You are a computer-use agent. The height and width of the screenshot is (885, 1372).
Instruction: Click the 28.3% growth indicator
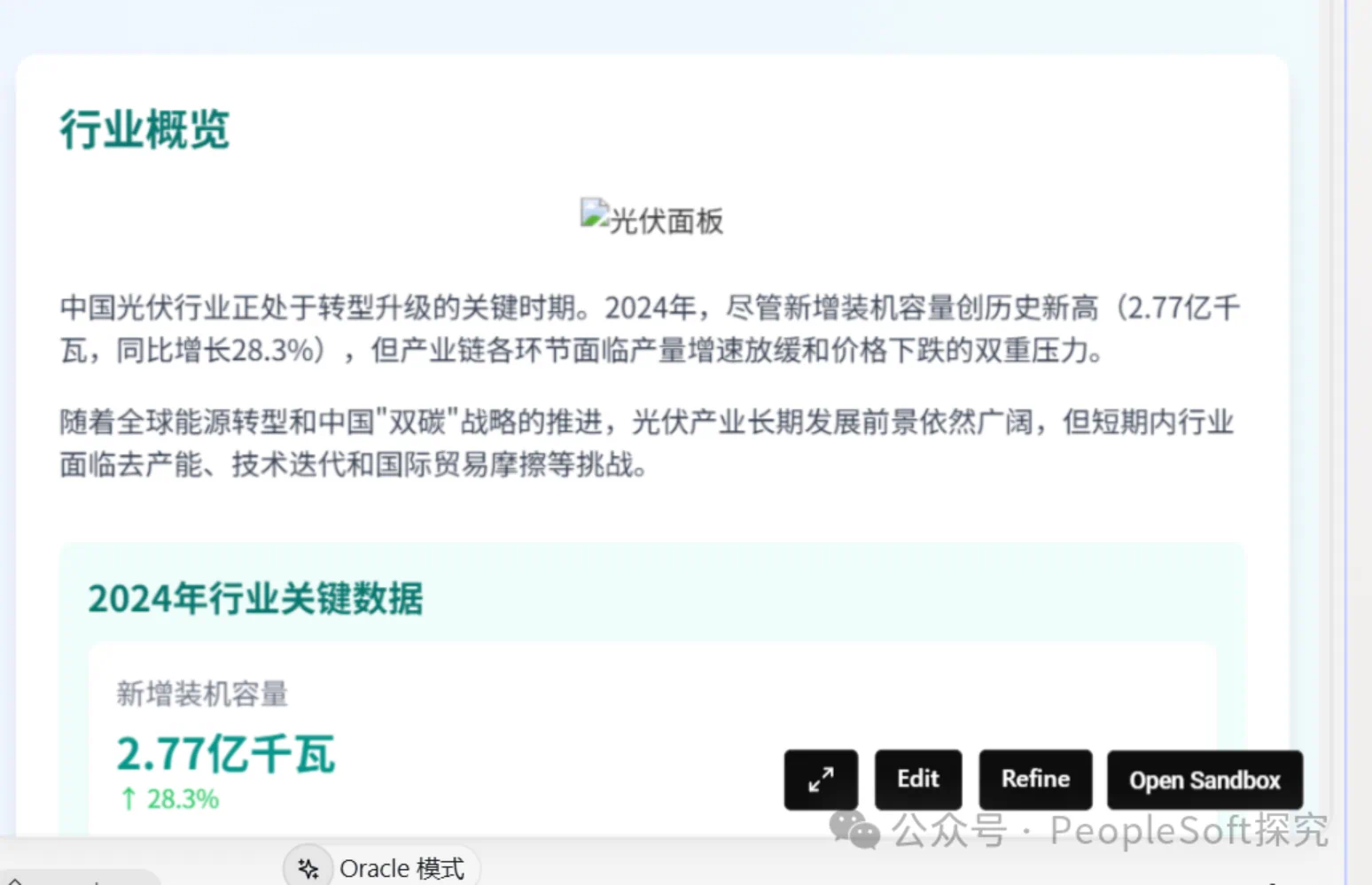[169, 799]
